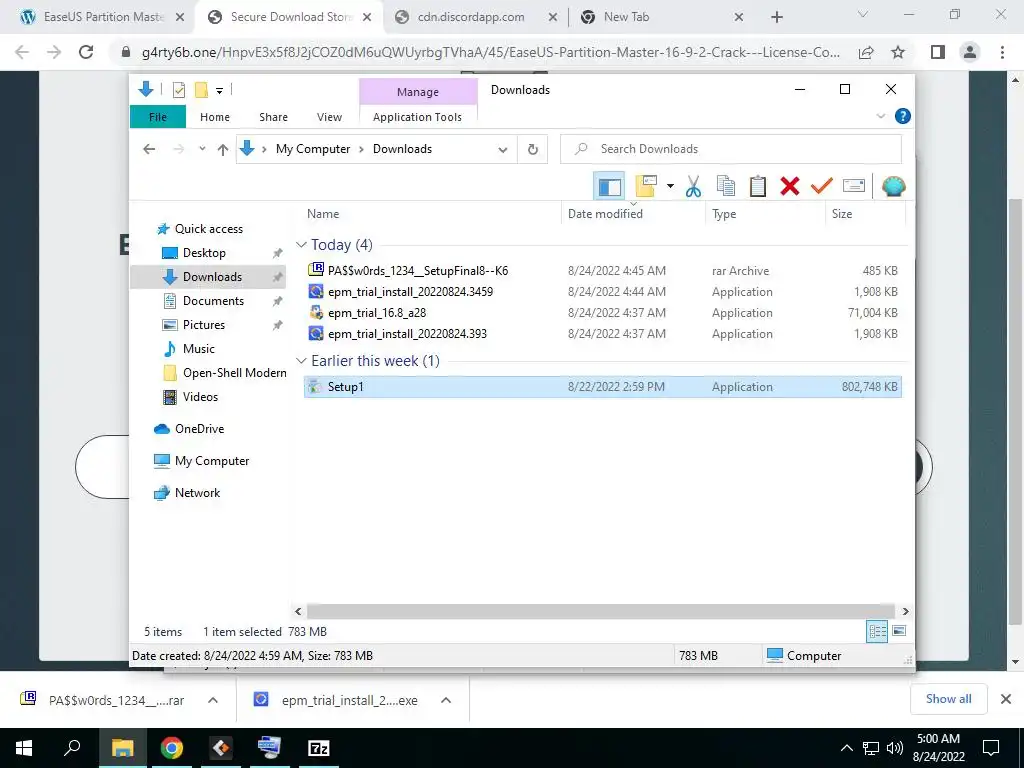Click the orange checkmark Properties icon

coord(822,187)
